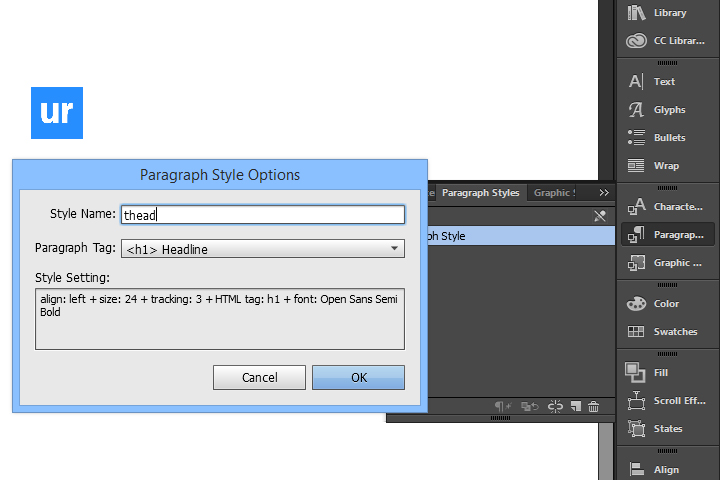Open the Graphic Styles panel icon
This screenshot has height=480, width=720.
point(666,263)
